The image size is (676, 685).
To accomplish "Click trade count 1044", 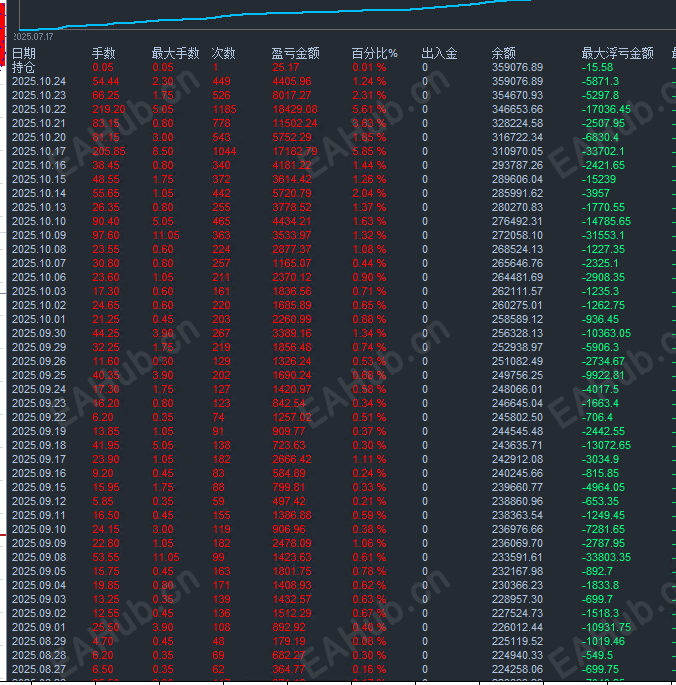I will [224, 152].
